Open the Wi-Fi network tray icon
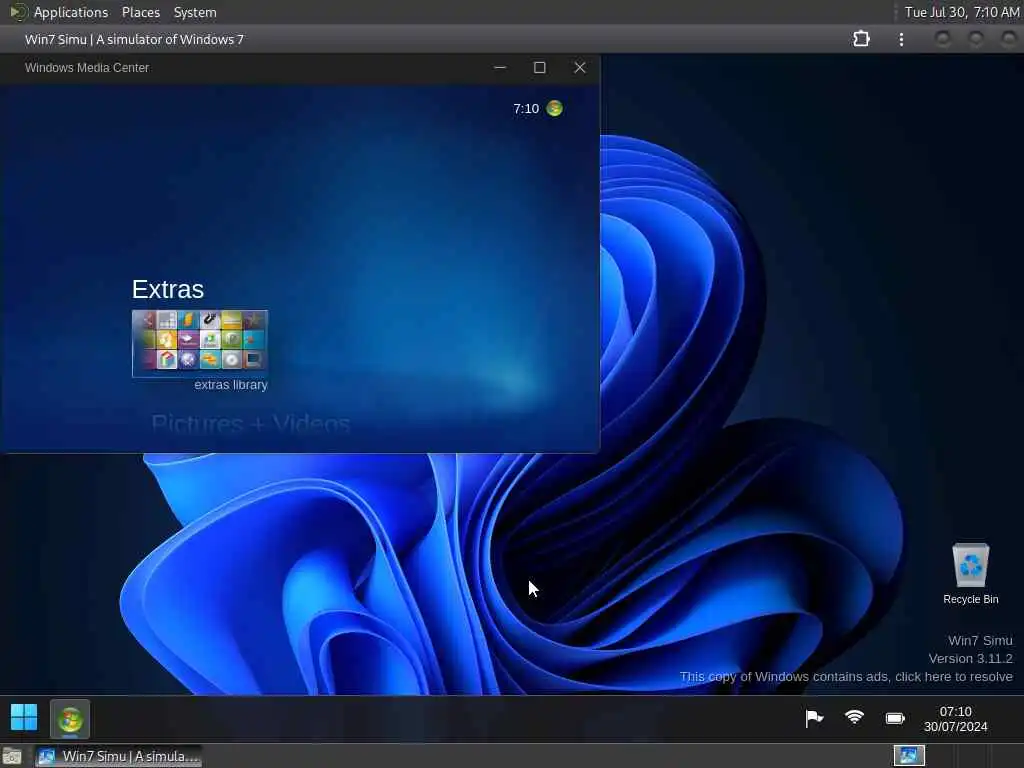The height and width of the screenshot is (768, 1024). pos(854,718)
